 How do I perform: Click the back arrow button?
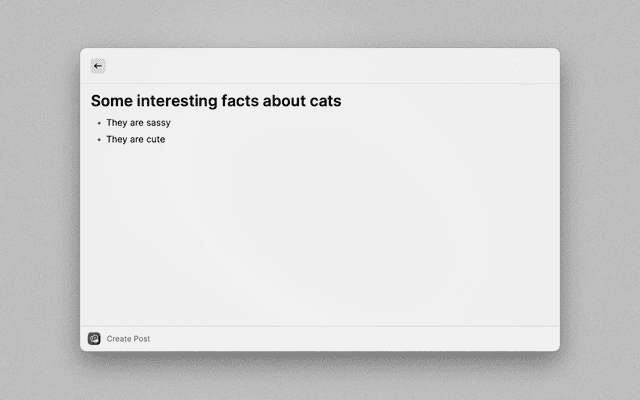[97, 66]
